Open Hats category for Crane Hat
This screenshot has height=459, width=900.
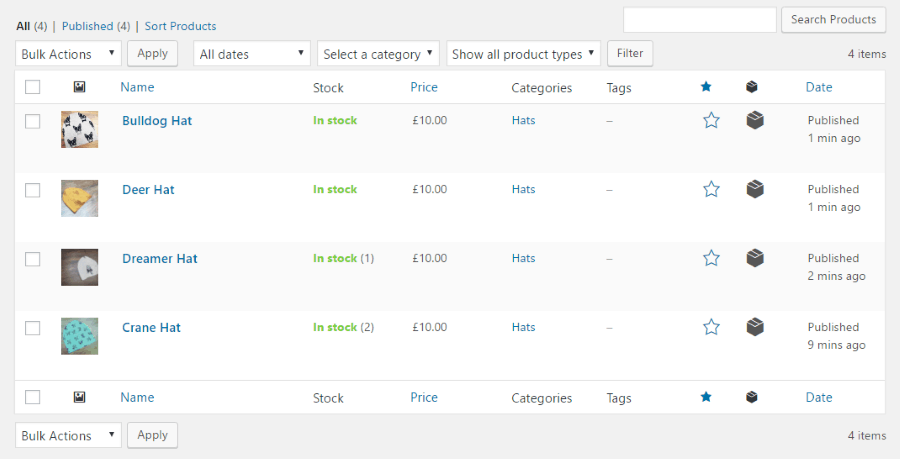(523, 327)
